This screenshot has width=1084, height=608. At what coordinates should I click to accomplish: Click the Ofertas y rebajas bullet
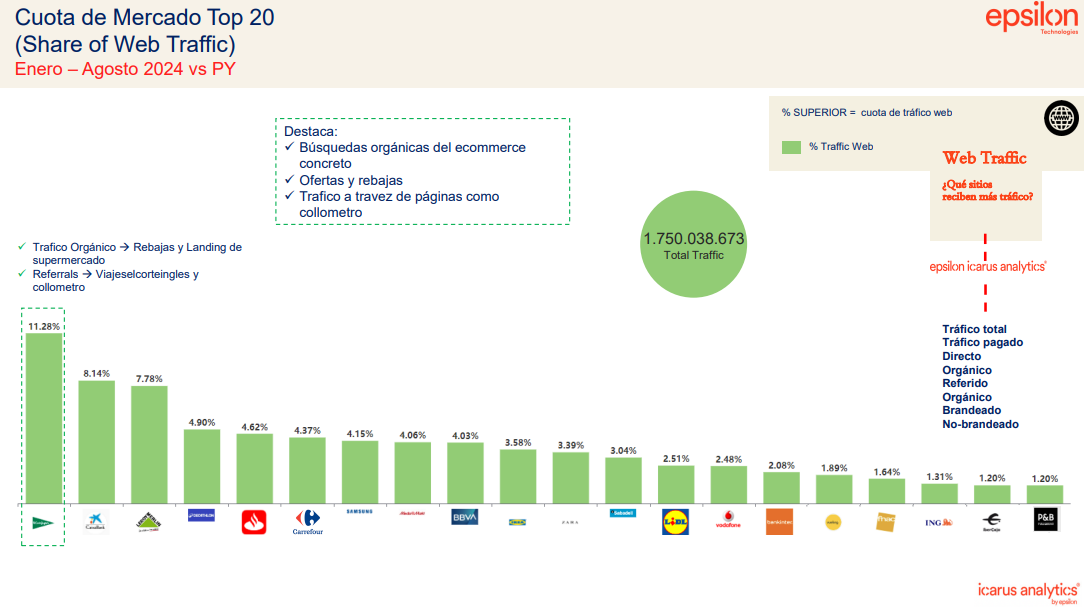pyautogui.click(x=351, y=181)
